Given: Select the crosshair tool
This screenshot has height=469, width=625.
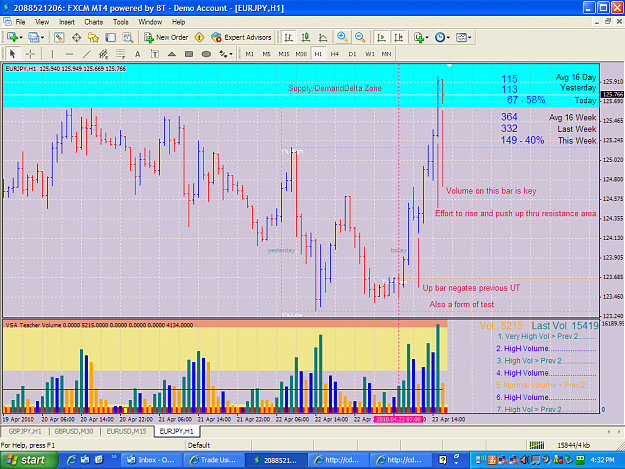Looking at the screenshot, I should 30,53.
